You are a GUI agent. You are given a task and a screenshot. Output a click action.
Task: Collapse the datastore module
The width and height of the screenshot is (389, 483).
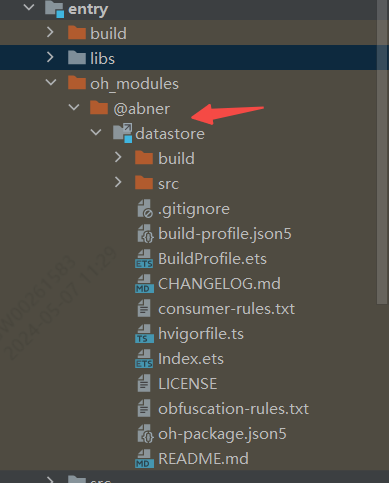pos(96,132)
